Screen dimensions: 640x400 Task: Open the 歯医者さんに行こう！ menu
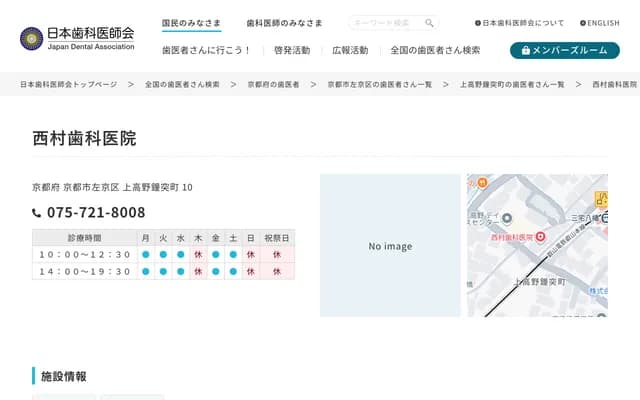206,50
